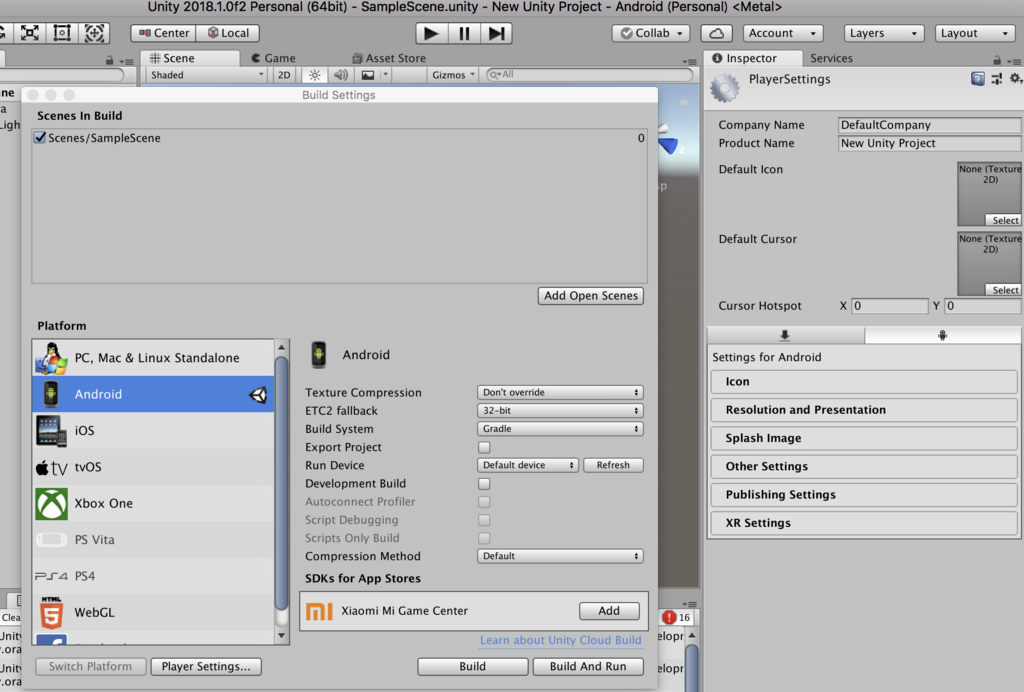This screenshot has width=1024, height=692.
Task: Select the PS4 platform
Action: tap(153, 576)
